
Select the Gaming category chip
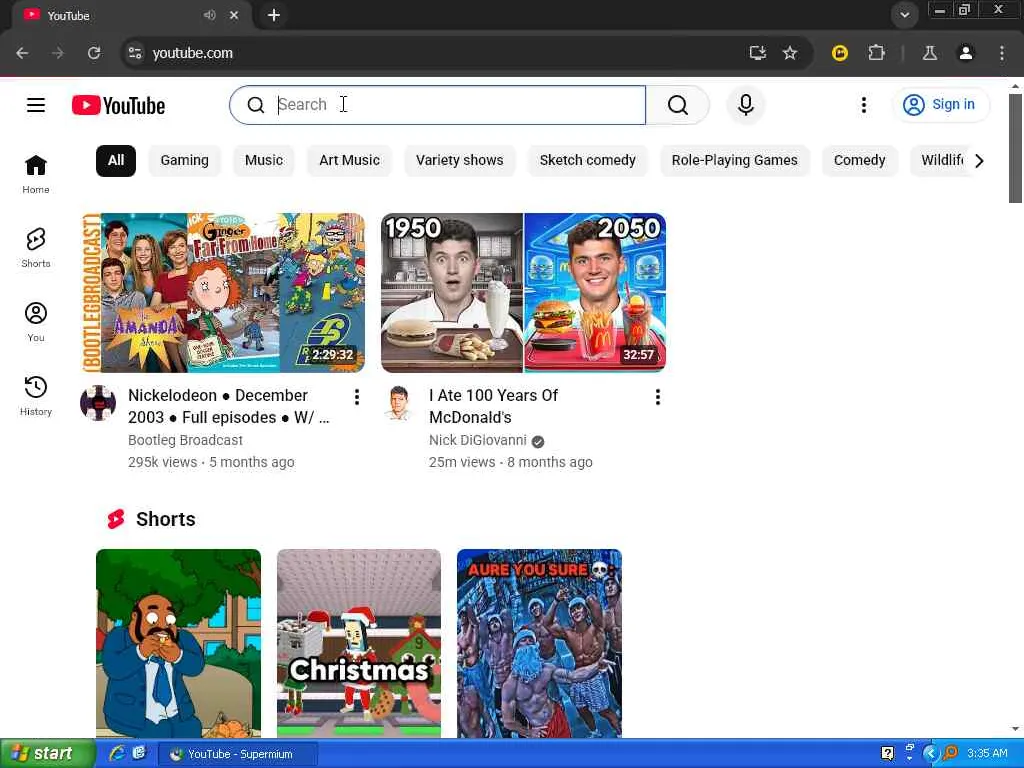[185, 161]
